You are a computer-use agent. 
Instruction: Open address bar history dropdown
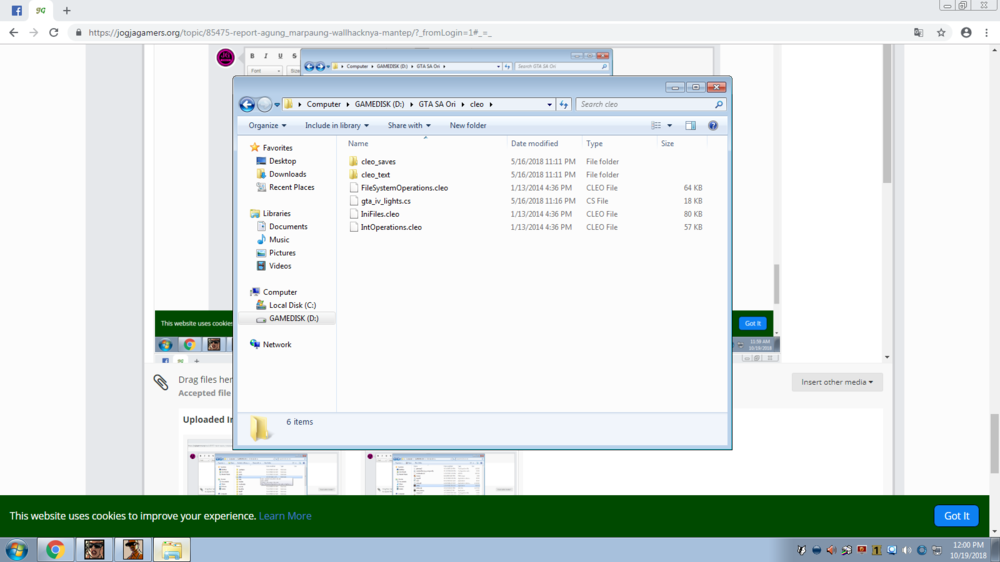(x=549, y=104)
